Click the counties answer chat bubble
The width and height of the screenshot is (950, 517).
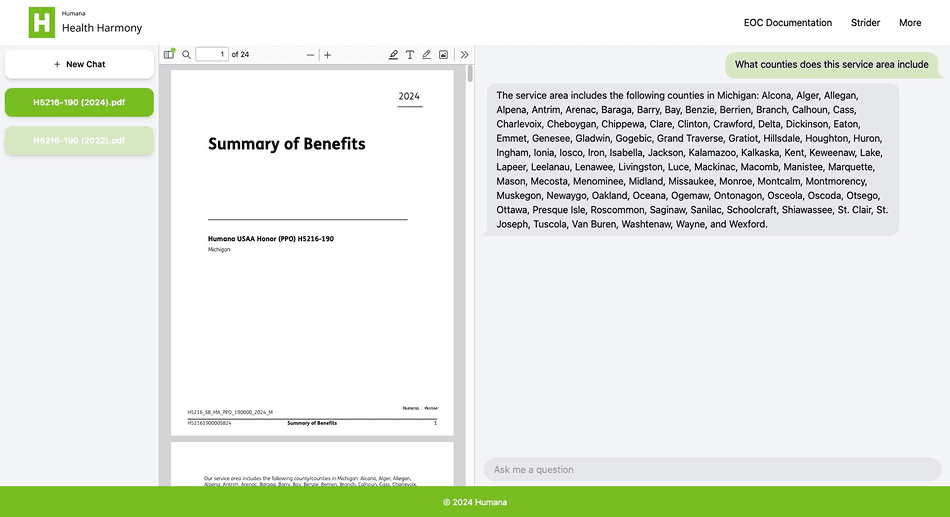(x=693, y=159)
